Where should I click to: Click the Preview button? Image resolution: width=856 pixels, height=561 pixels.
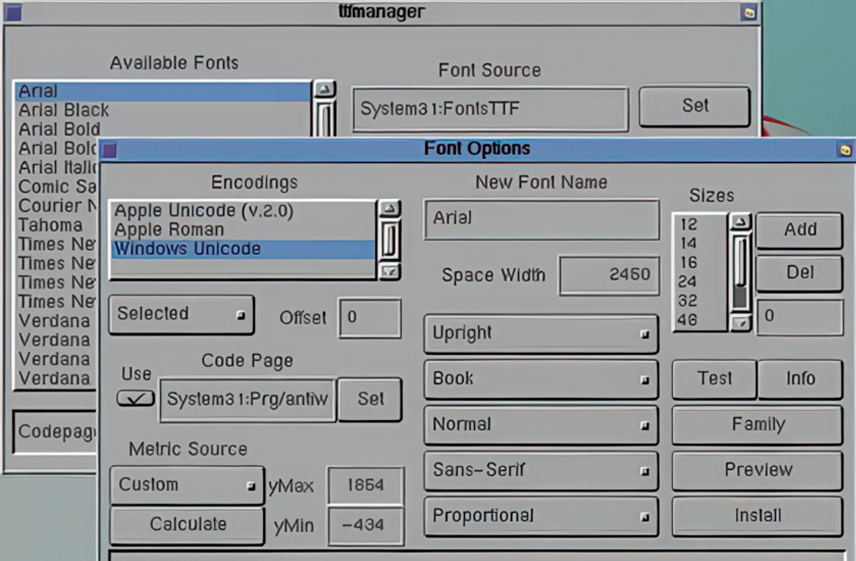tap(757, 470)
